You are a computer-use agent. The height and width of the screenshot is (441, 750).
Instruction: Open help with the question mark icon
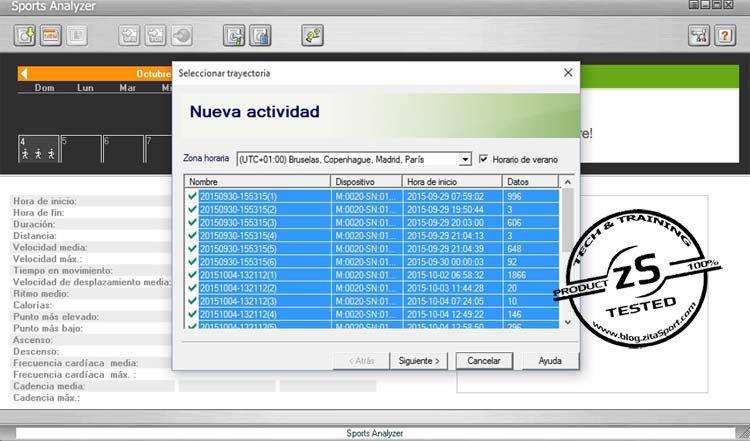[x=725, y=36]
